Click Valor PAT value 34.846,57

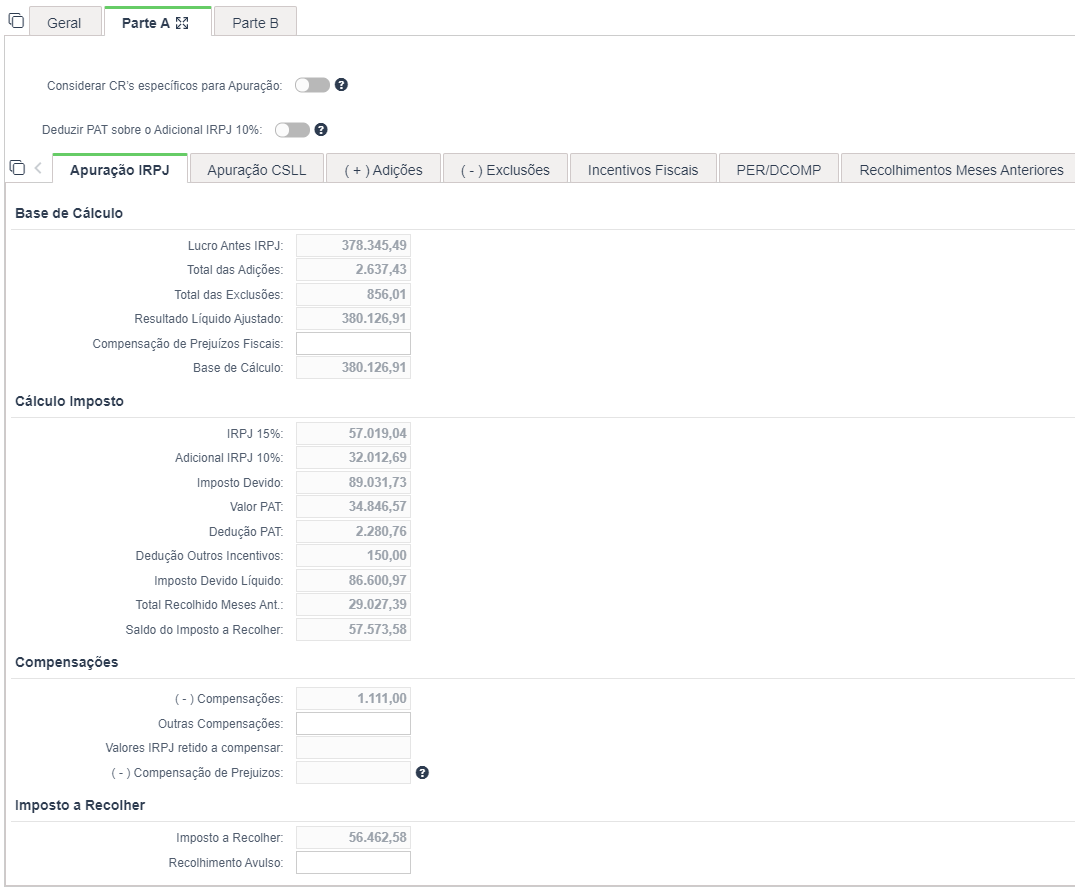(x=353, y=507)
